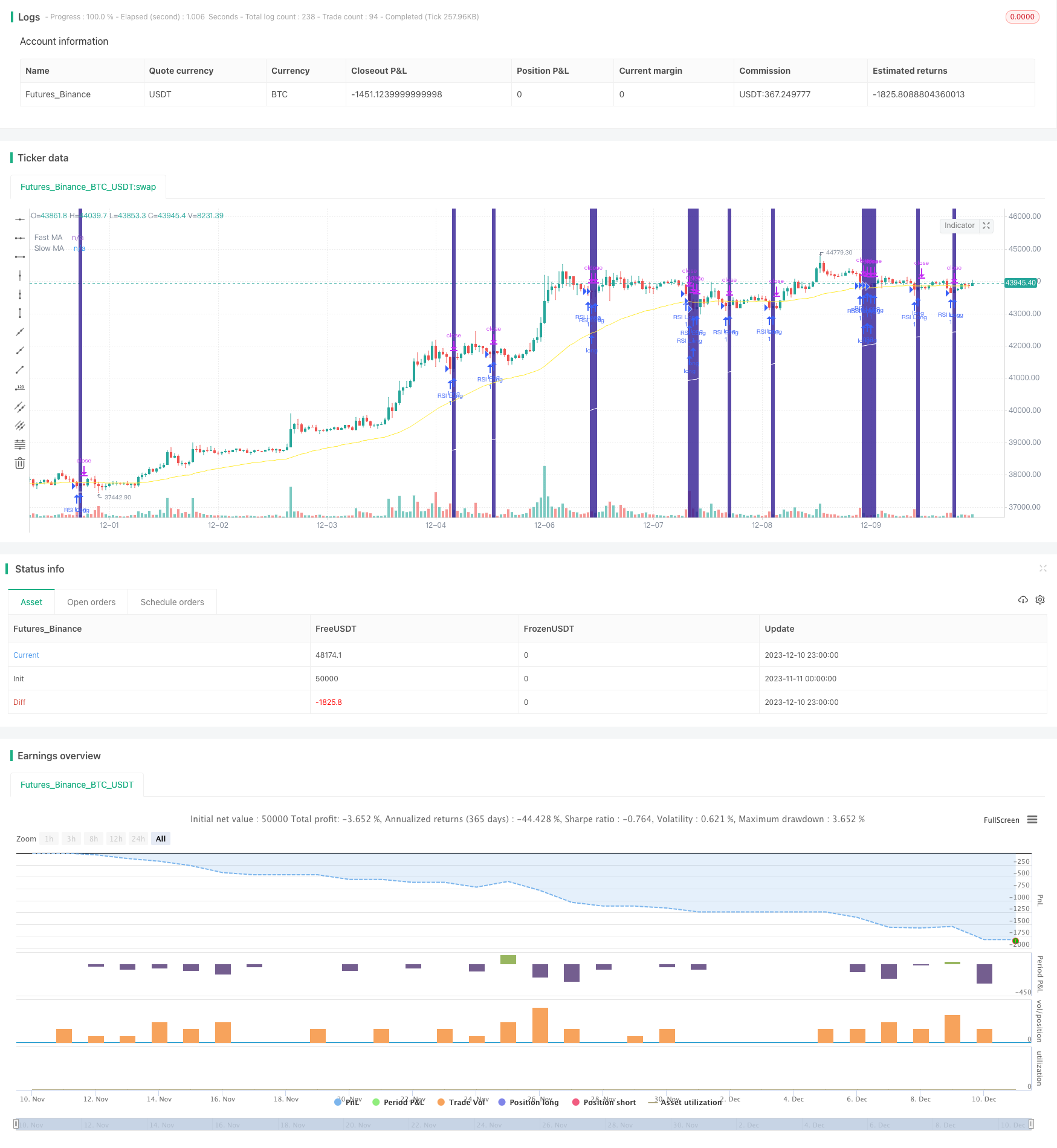Click the Commission value USDT:367.249777

[775, 94]
